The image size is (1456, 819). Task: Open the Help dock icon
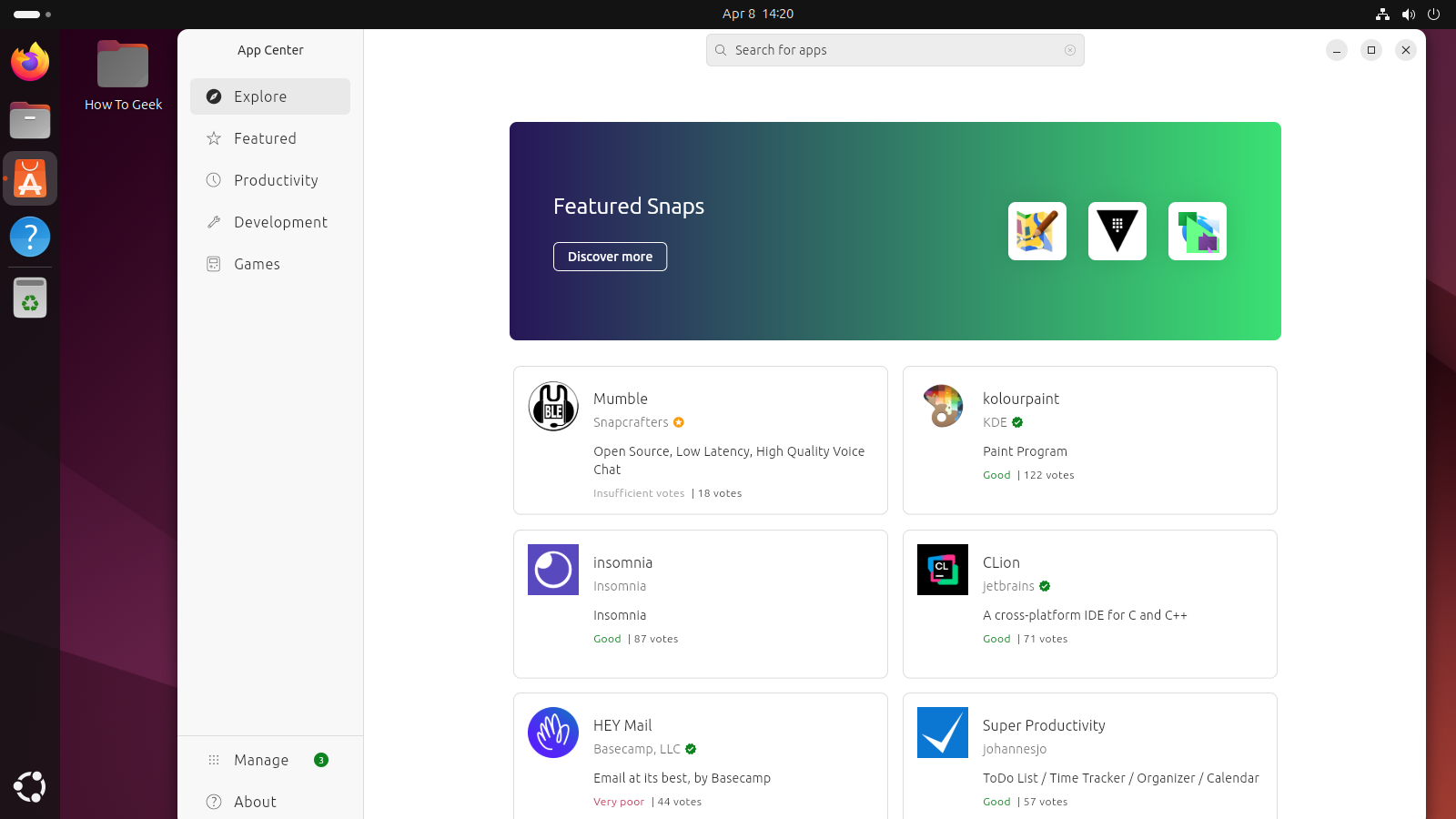click(x=30, y=237)
